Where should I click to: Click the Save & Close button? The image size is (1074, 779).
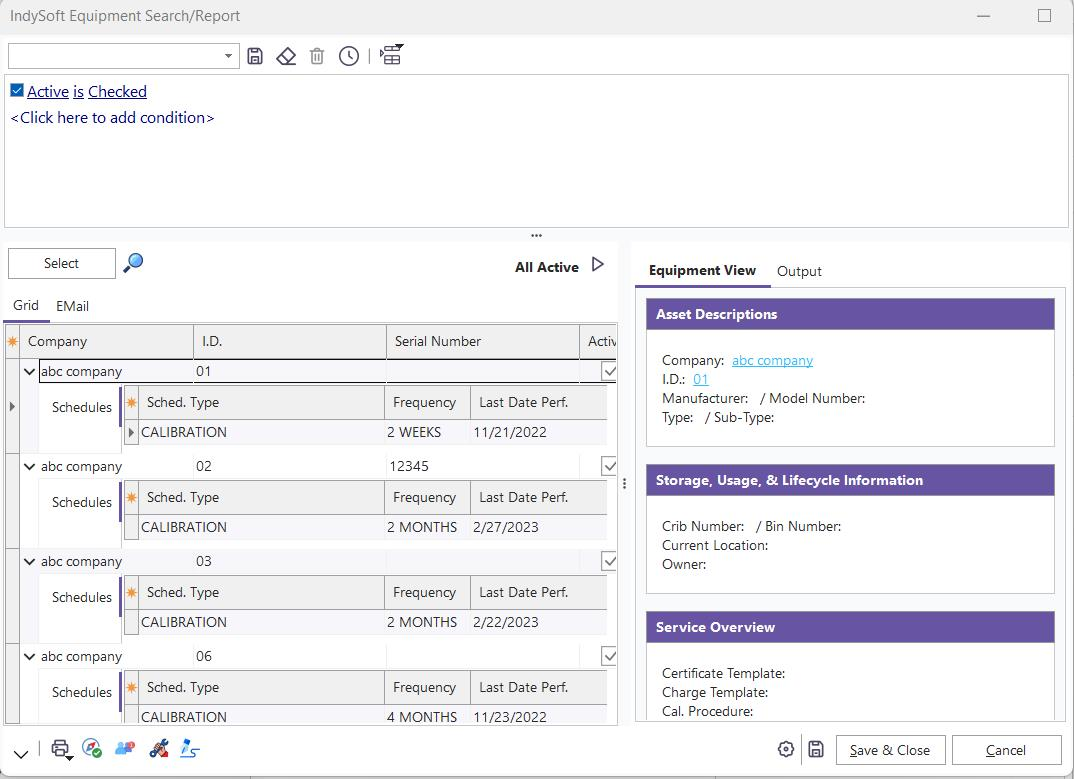pos(889,750)
